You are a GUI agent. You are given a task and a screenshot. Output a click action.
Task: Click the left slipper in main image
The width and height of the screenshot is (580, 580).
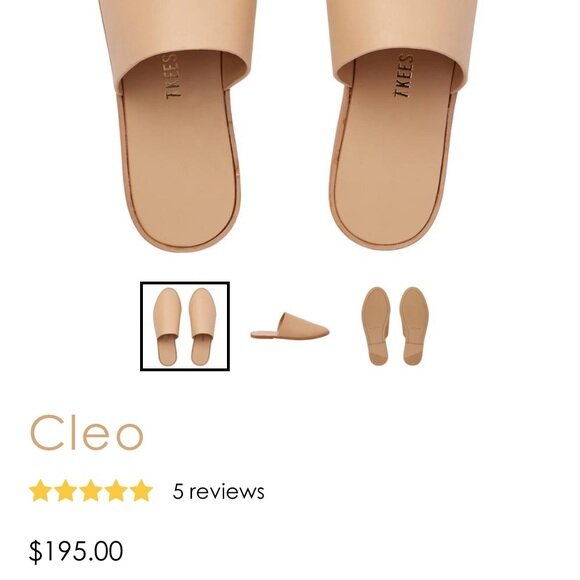(x=178, y=126)
